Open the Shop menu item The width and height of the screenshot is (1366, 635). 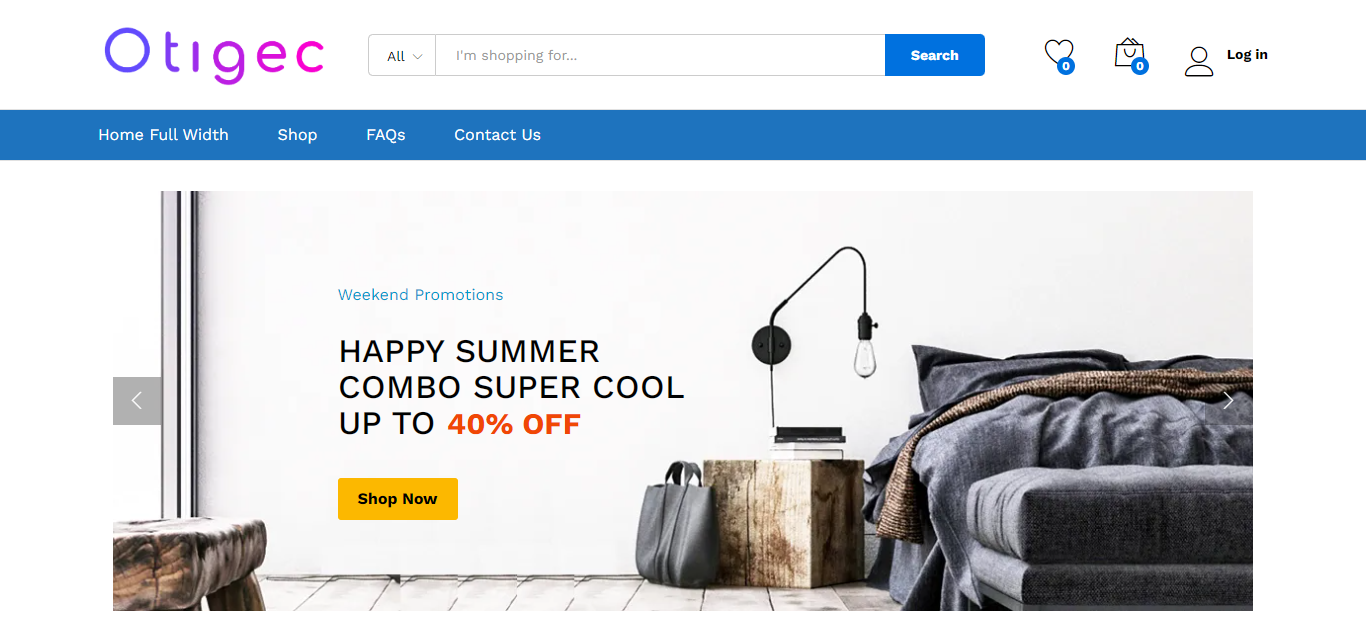[297, 135]
